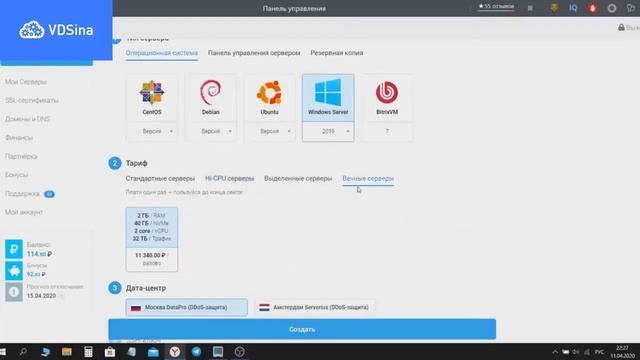640x360 pixels.
Task: Switch to Резервная копия tab
Action: coord(337,53)
